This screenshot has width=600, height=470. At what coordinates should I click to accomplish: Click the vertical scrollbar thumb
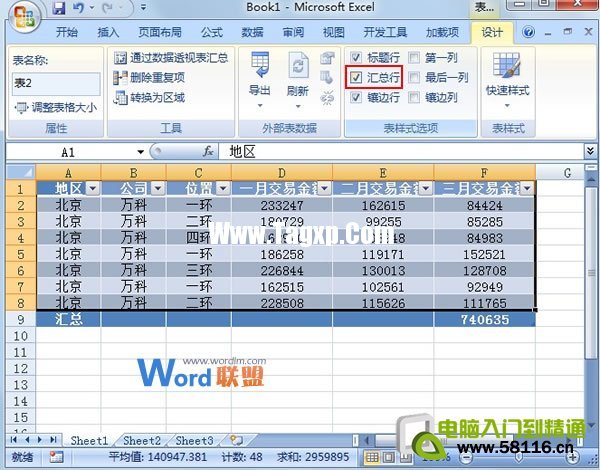591,272
